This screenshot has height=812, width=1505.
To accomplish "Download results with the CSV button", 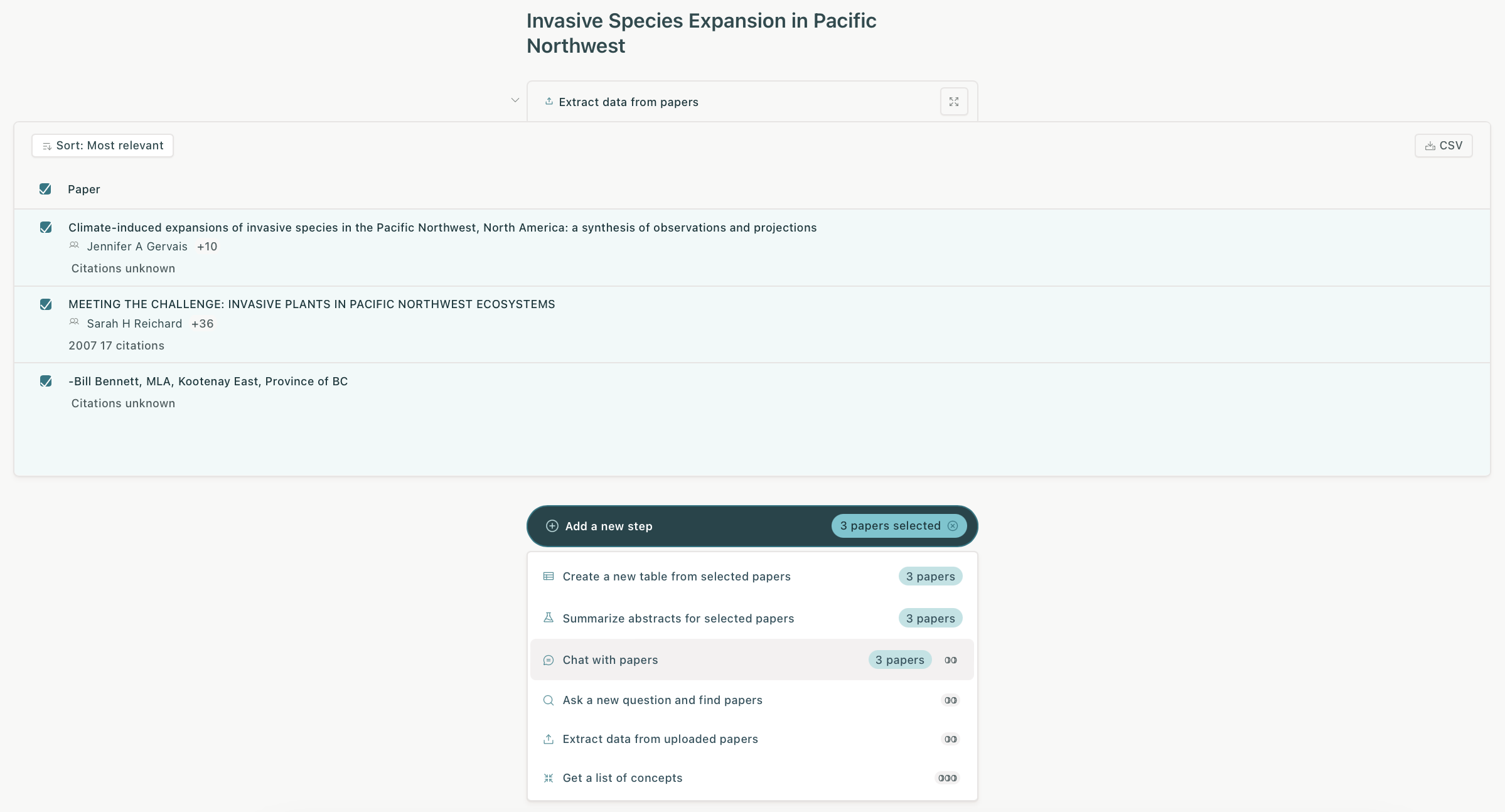I will 1443,146.
